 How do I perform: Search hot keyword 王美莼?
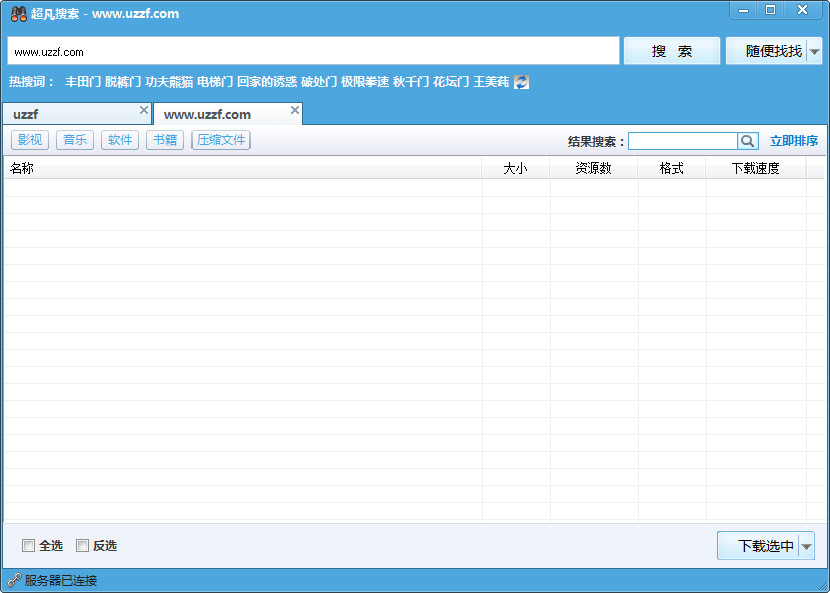491,82
